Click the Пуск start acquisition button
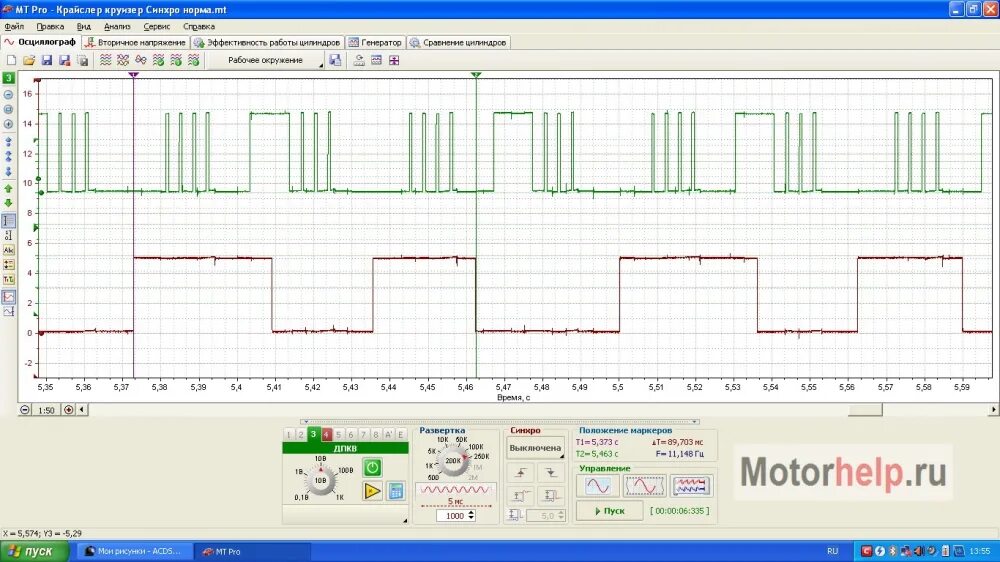The height and width of the screenshot is (562, 1000). [x=609, y=511]
